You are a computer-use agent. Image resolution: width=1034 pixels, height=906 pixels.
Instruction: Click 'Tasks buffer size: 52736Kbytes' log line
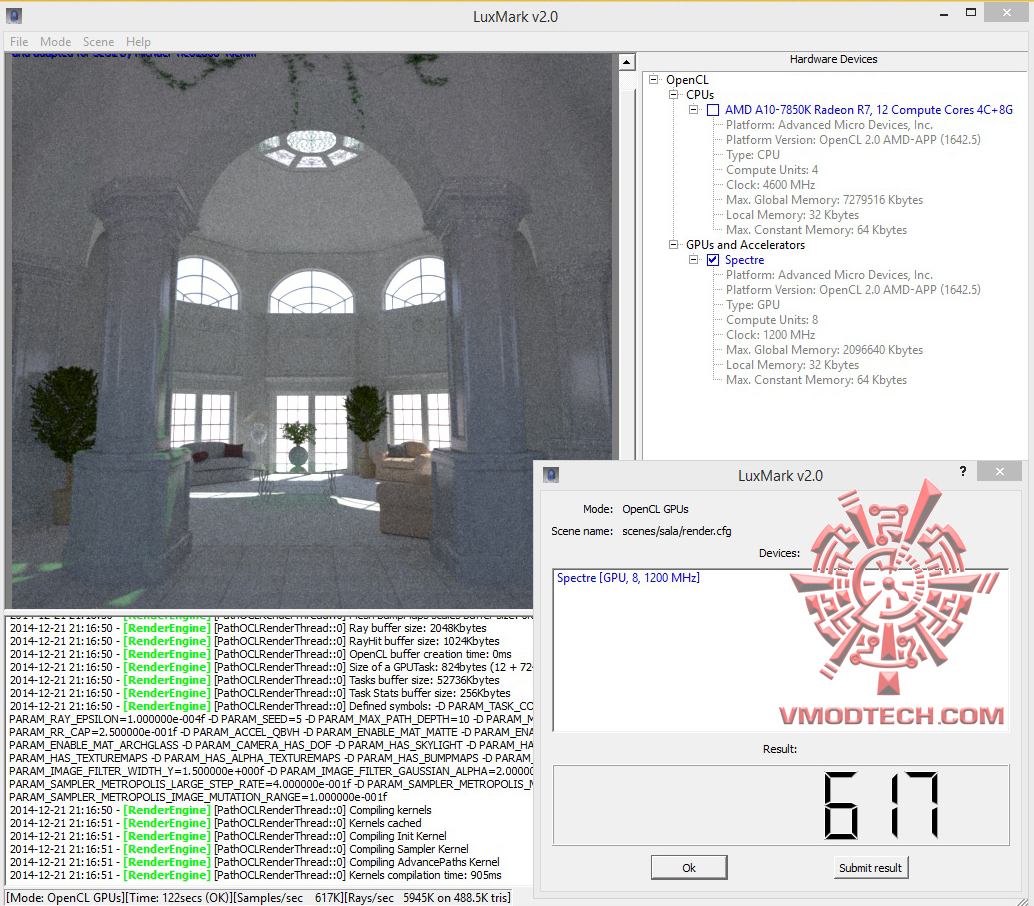[x=255, y=680]
